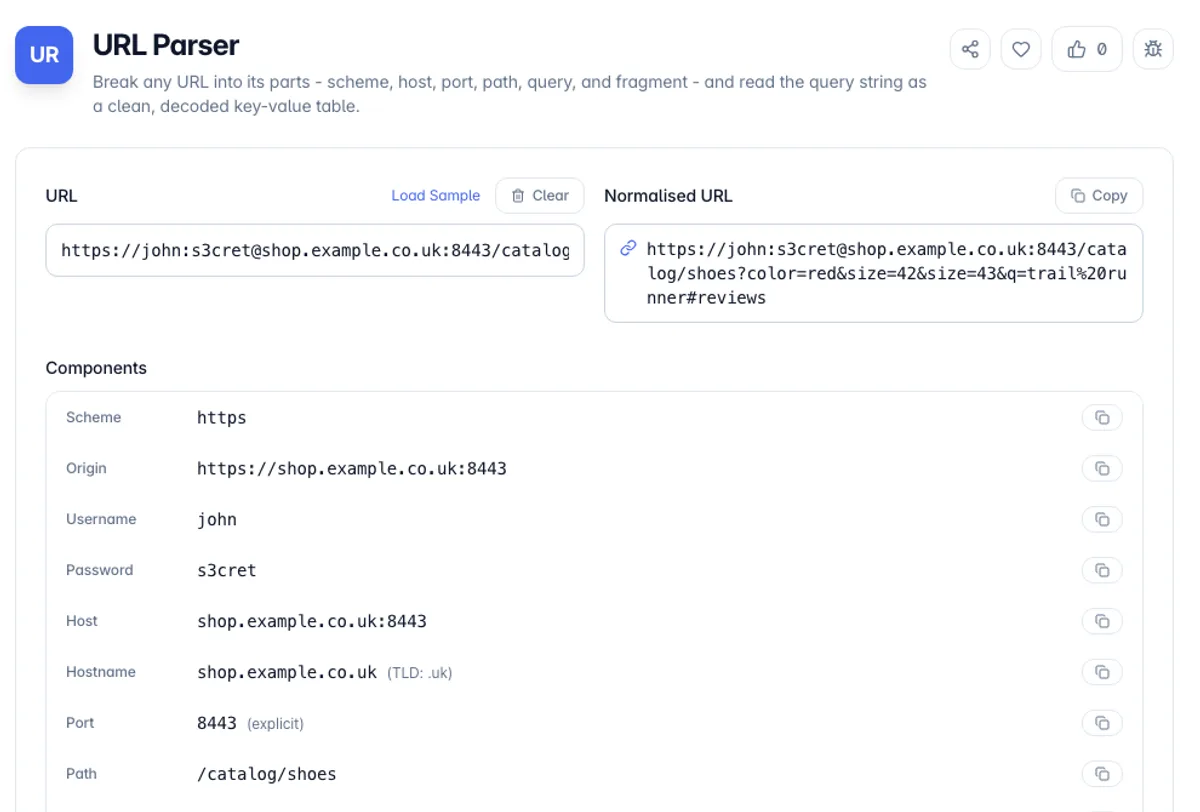The width and height of the screenshot is (1200, 812).
Task: Click the 'URL Parser' title
Action: [166, 45]
